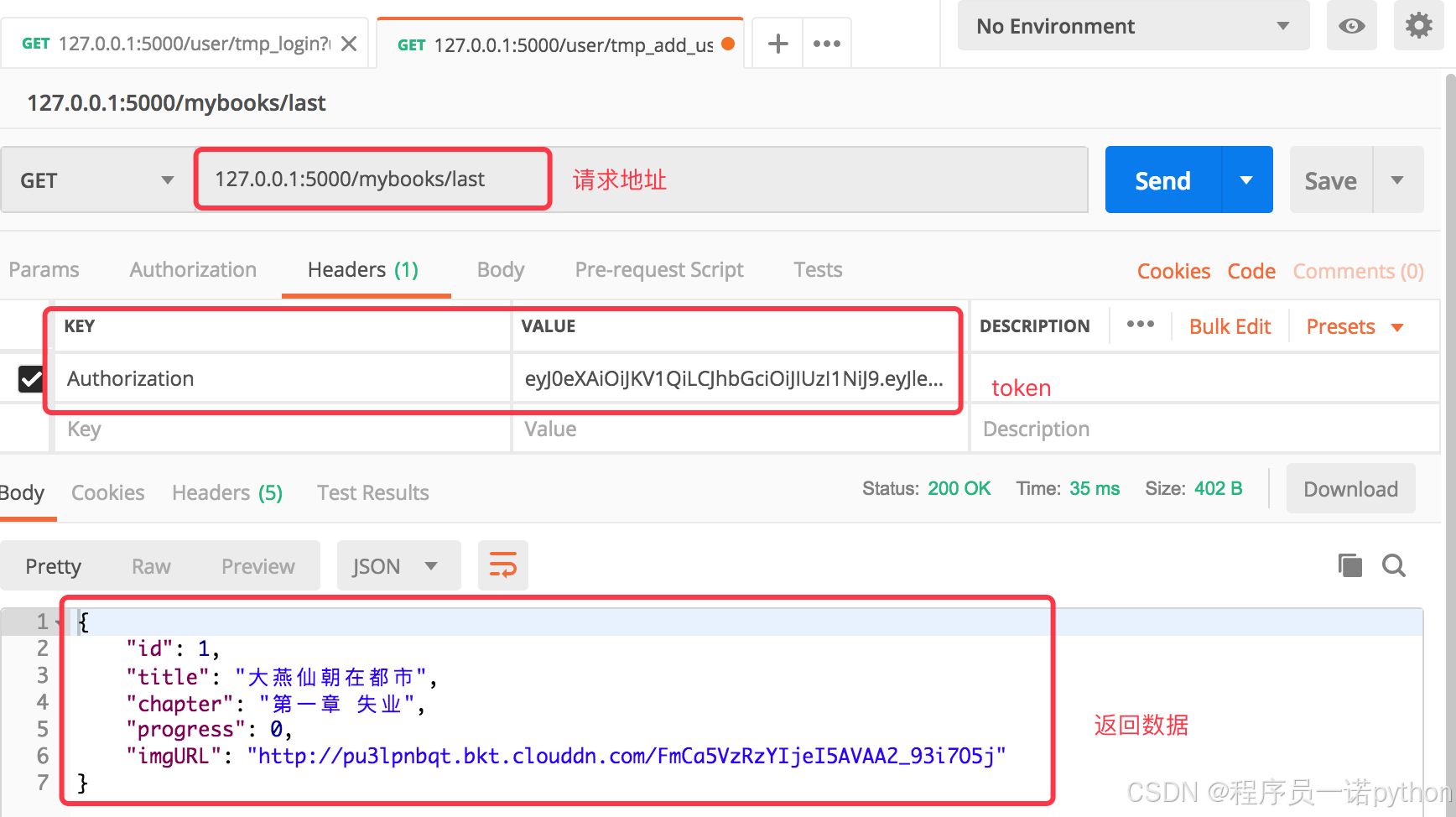Viewport: 1456px width, 817px height.
Task: Switch to response Headers (5) tab
Action: tap(227, 493)
